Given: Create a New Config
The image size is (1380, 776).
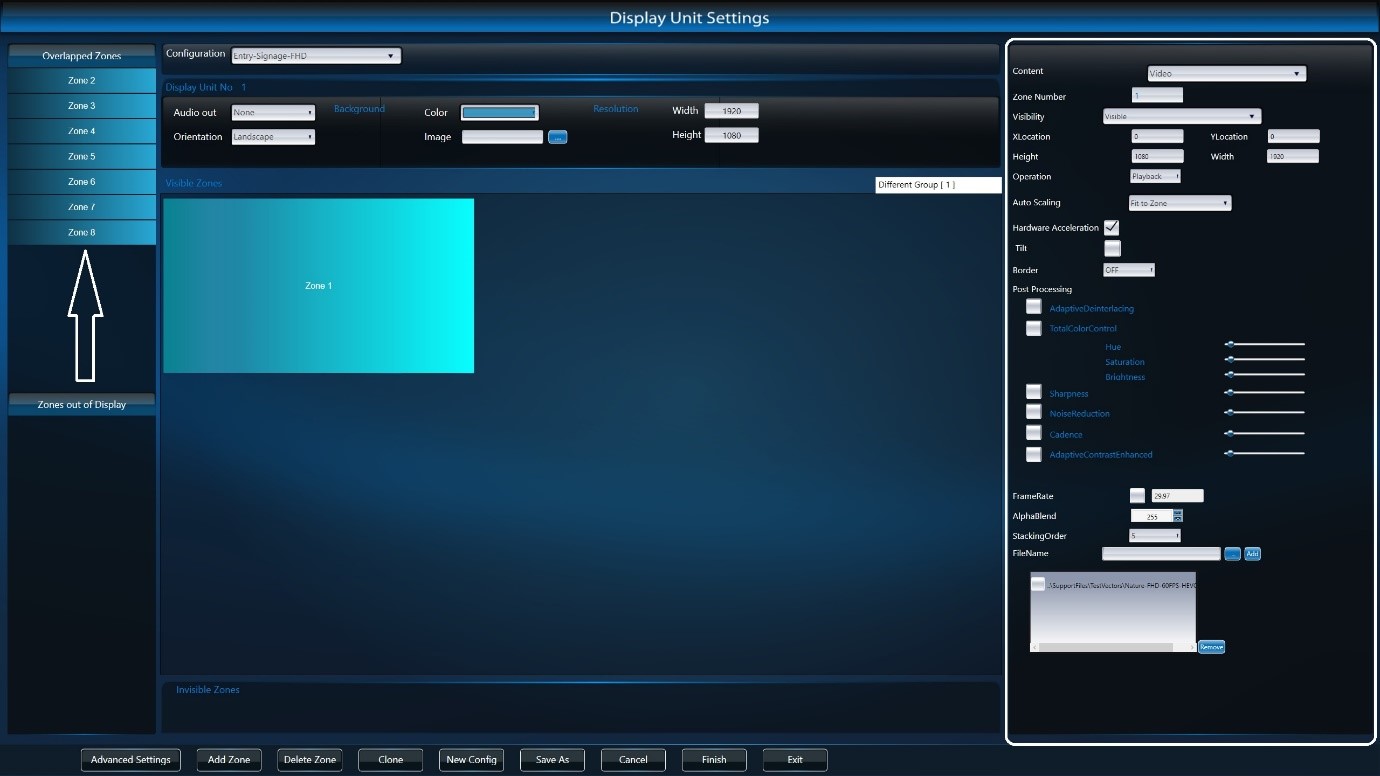Looking at the screenshot, I should pos(472,760).
